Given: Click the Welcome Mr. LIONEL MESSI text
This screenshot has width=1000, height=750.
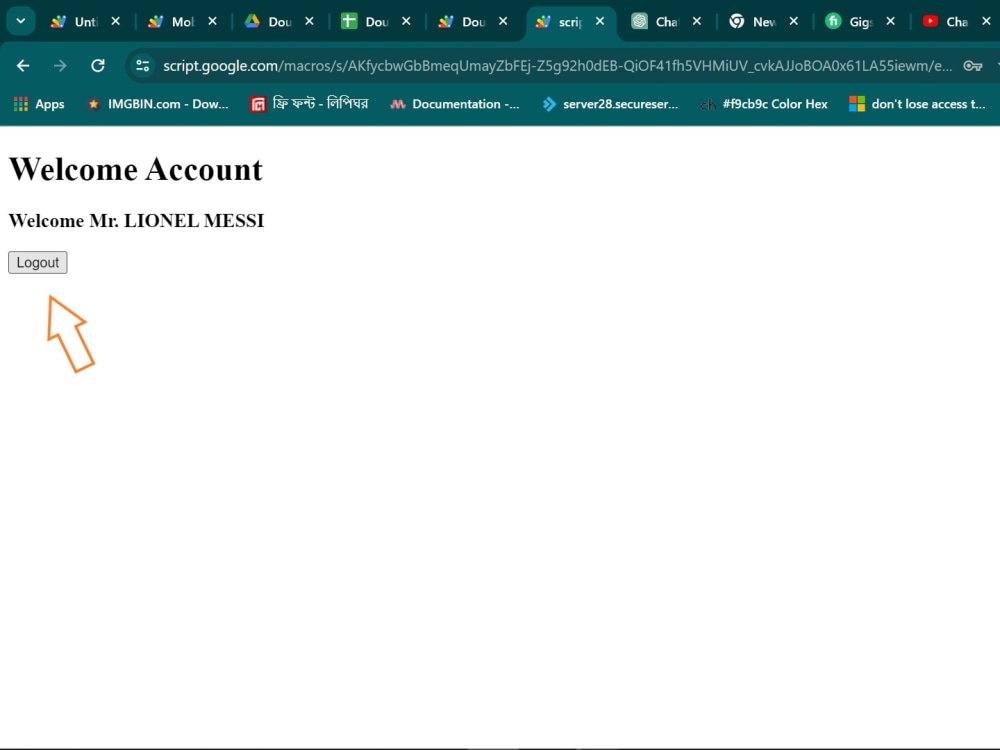Looking at the screenshot, I should 136,221.
